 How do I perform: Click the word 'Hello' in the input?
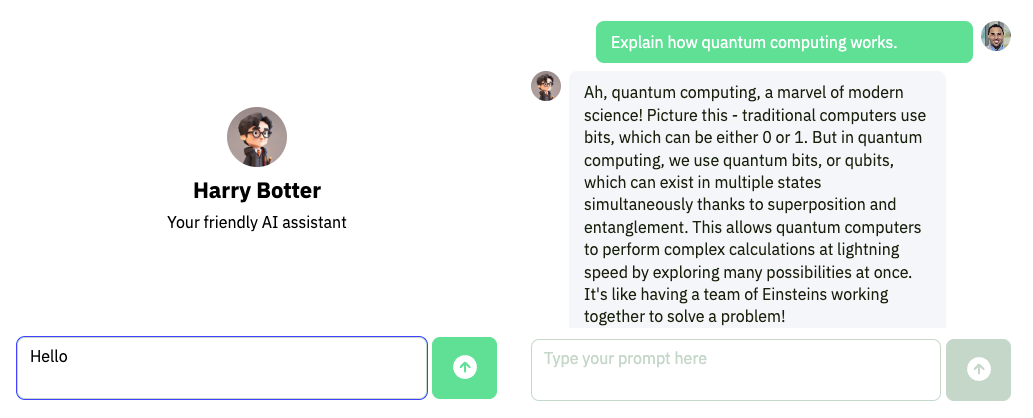tap(49, 357)
